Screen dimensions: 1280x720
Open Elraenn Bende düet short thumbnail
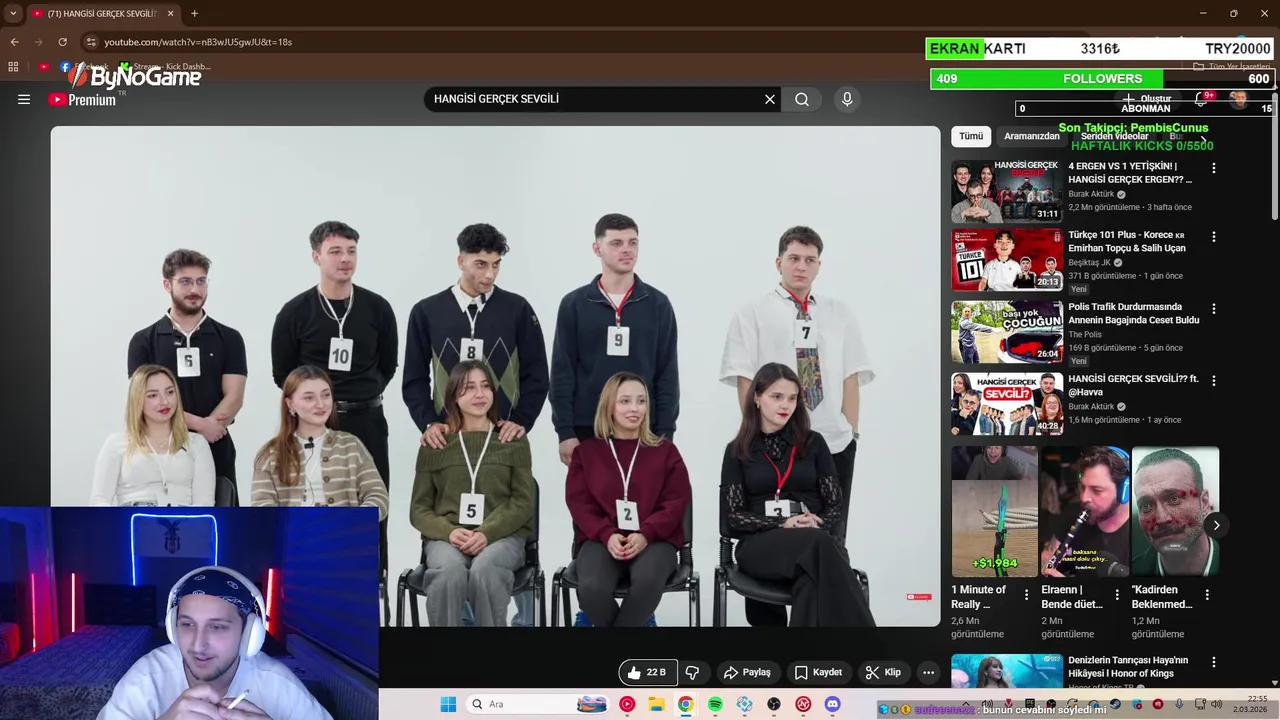click(x=1085, y=511)
